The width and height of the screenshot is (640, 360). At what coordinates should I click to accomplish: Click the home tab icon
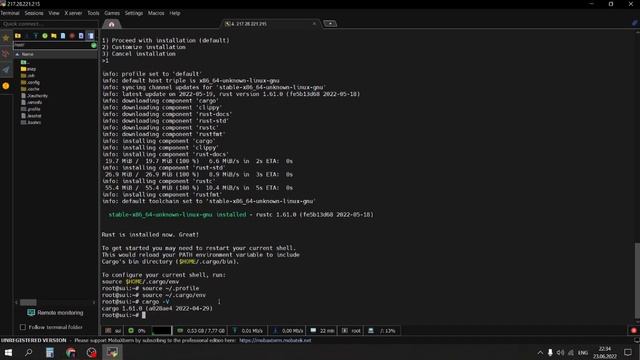[x=111, y=24]
